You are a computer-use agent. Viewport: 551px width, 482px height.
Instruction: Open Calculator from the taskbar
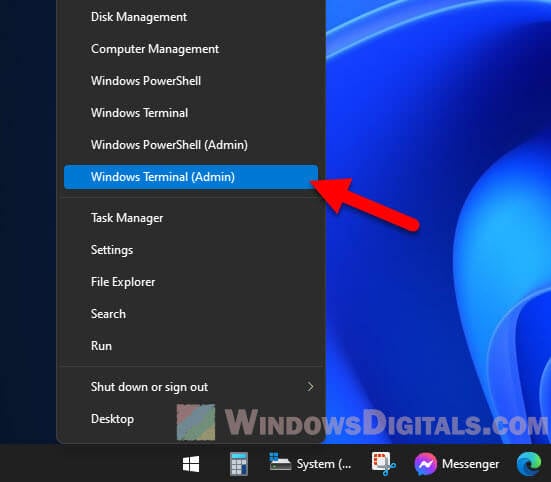coord(239,464)
